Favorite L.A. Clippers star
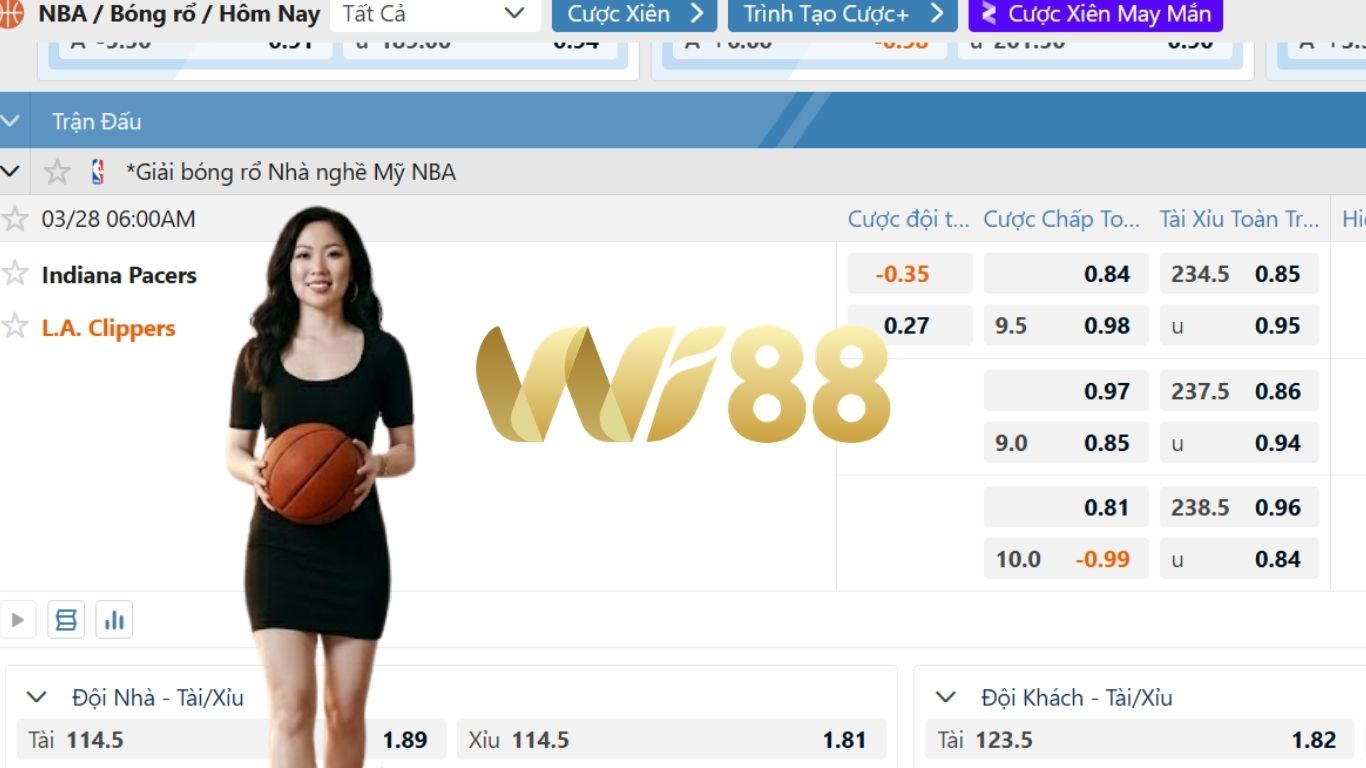This screenshot has width=1366, height=768. 14,326
